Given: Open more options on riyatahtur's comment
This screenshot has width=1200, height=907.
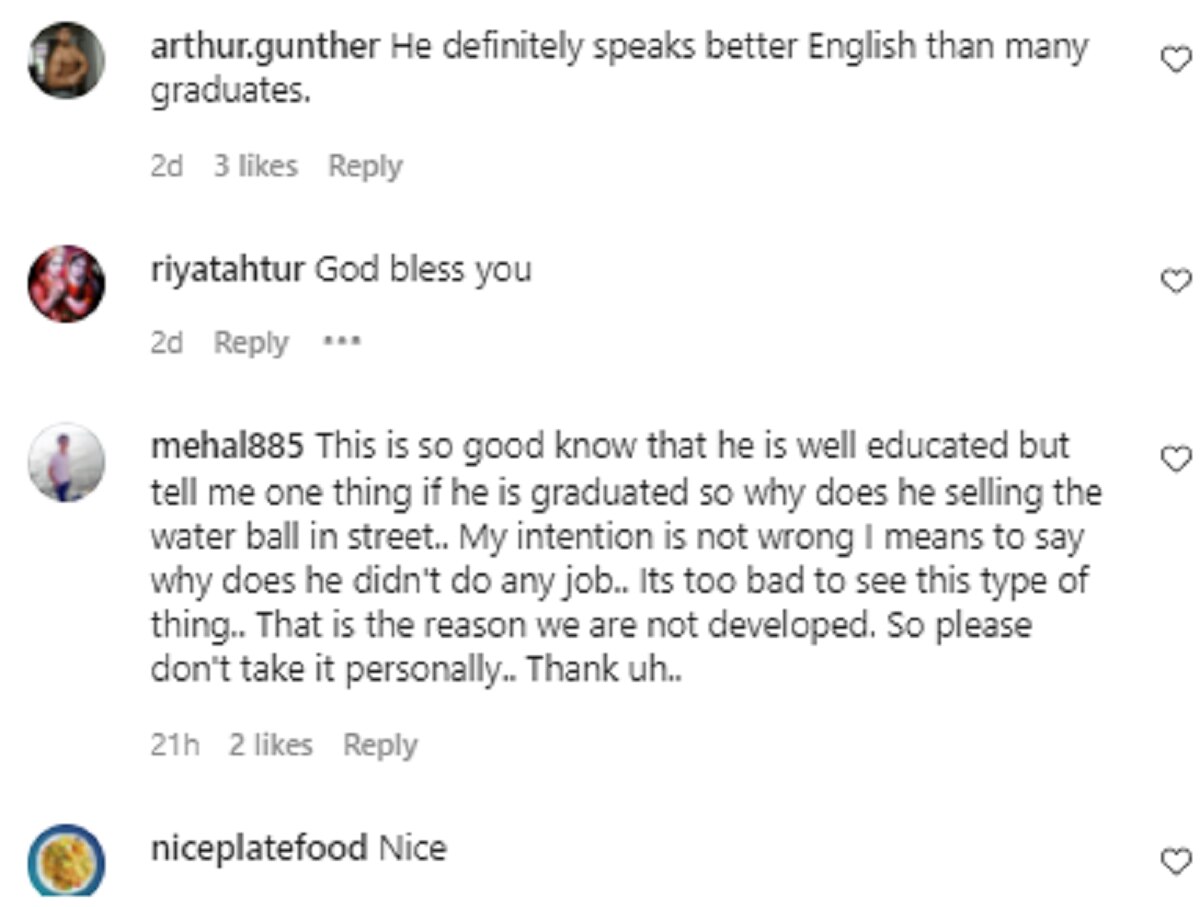Looking at the screenshot, I should click(x=341, y=342).
